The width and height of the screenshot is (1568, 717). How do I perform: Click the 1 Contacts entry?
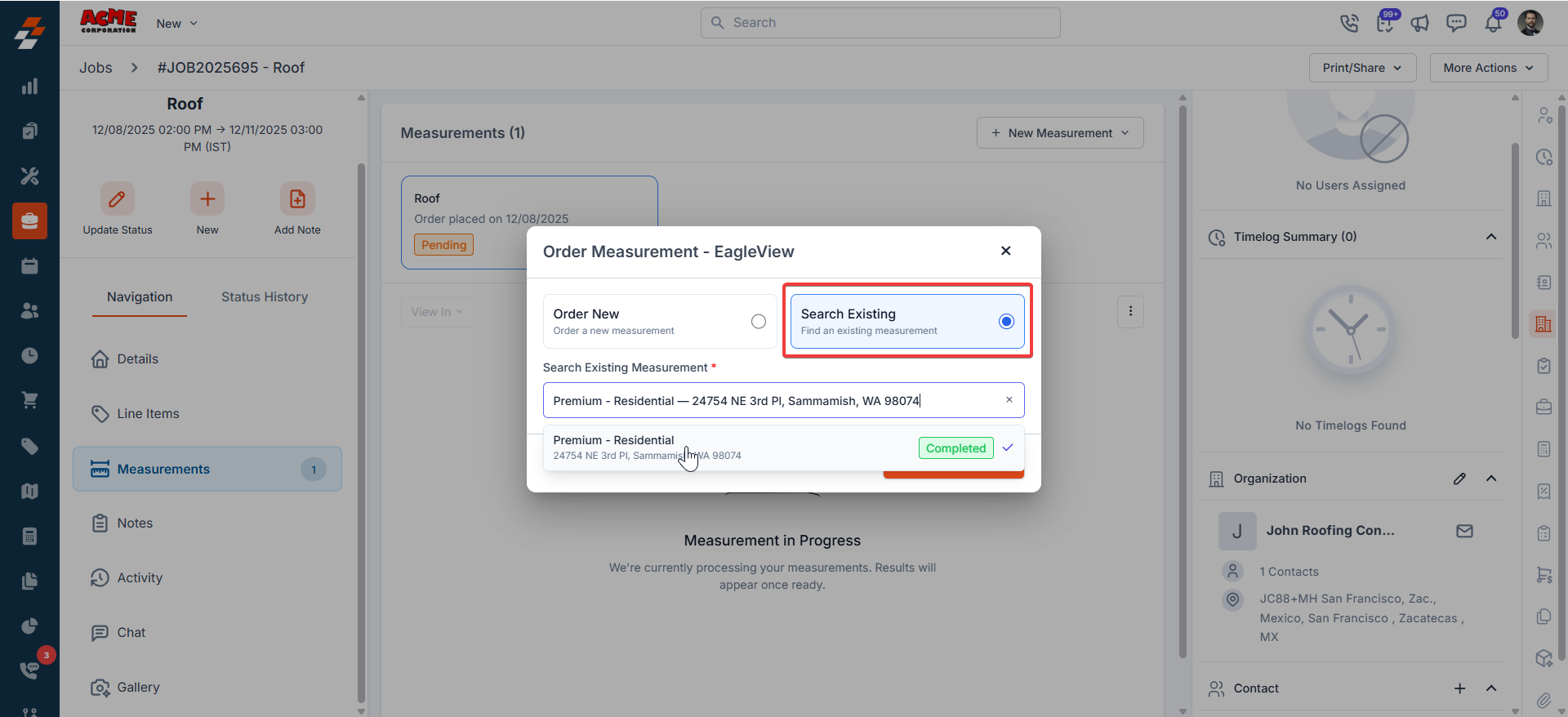tap(1289, 572)
